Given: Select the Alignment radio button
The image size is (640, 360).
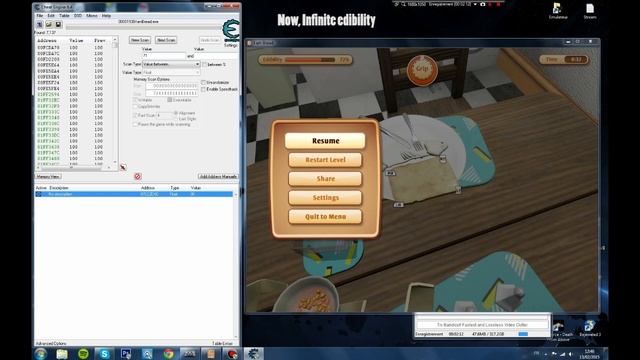Looking at the screenshot, I should (x=176, y=113).
